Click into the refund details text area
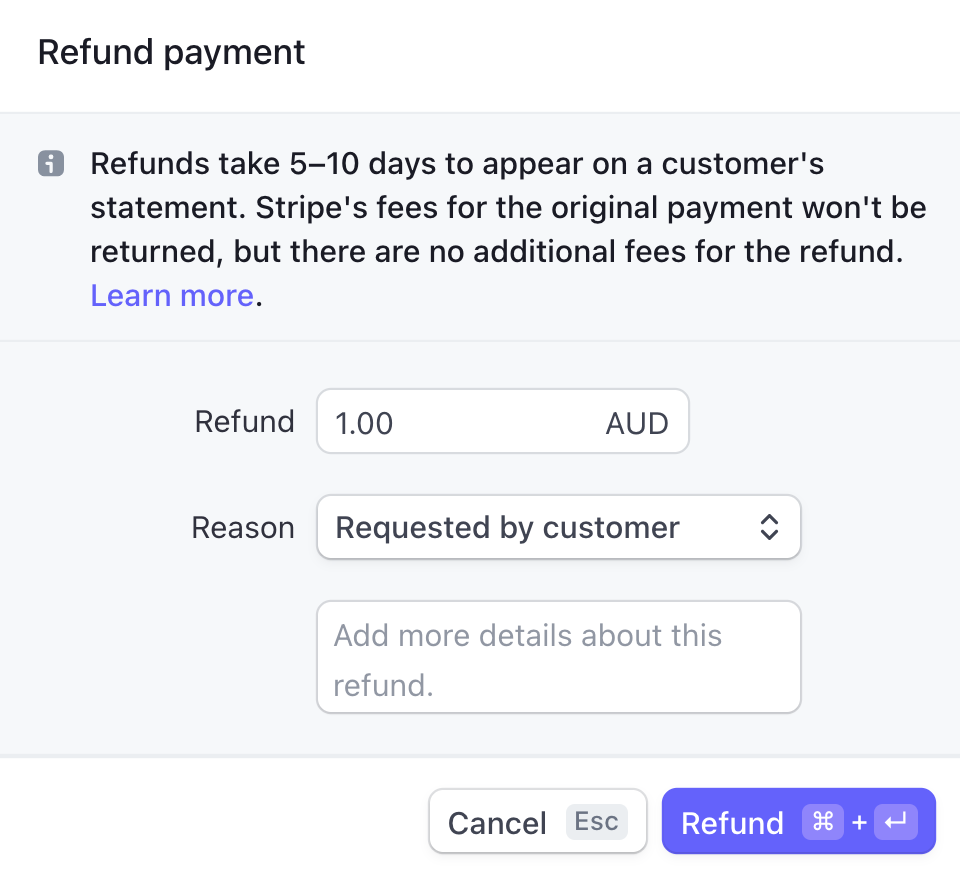 coord(558,657)
